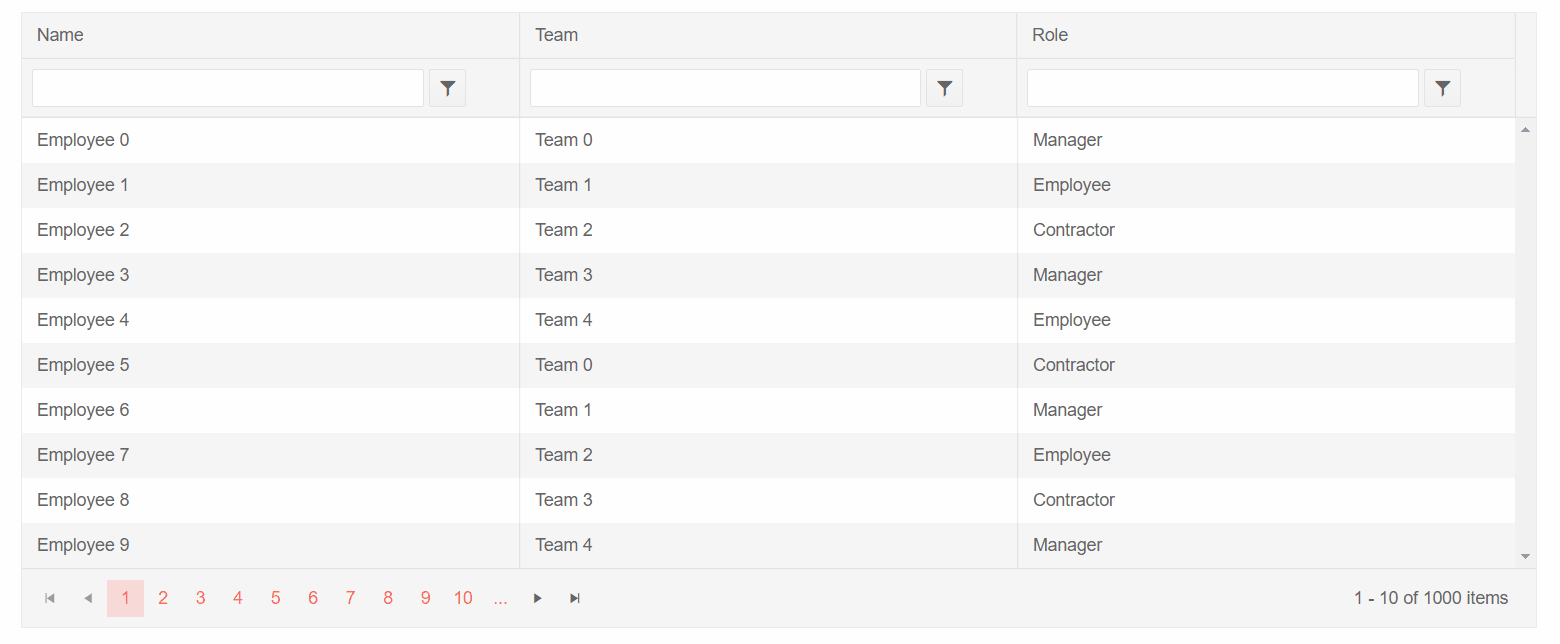This screenshot has height=644, width=1560.
Task: Click Employee role in Employee 7 row
Action: (1266, 455)
